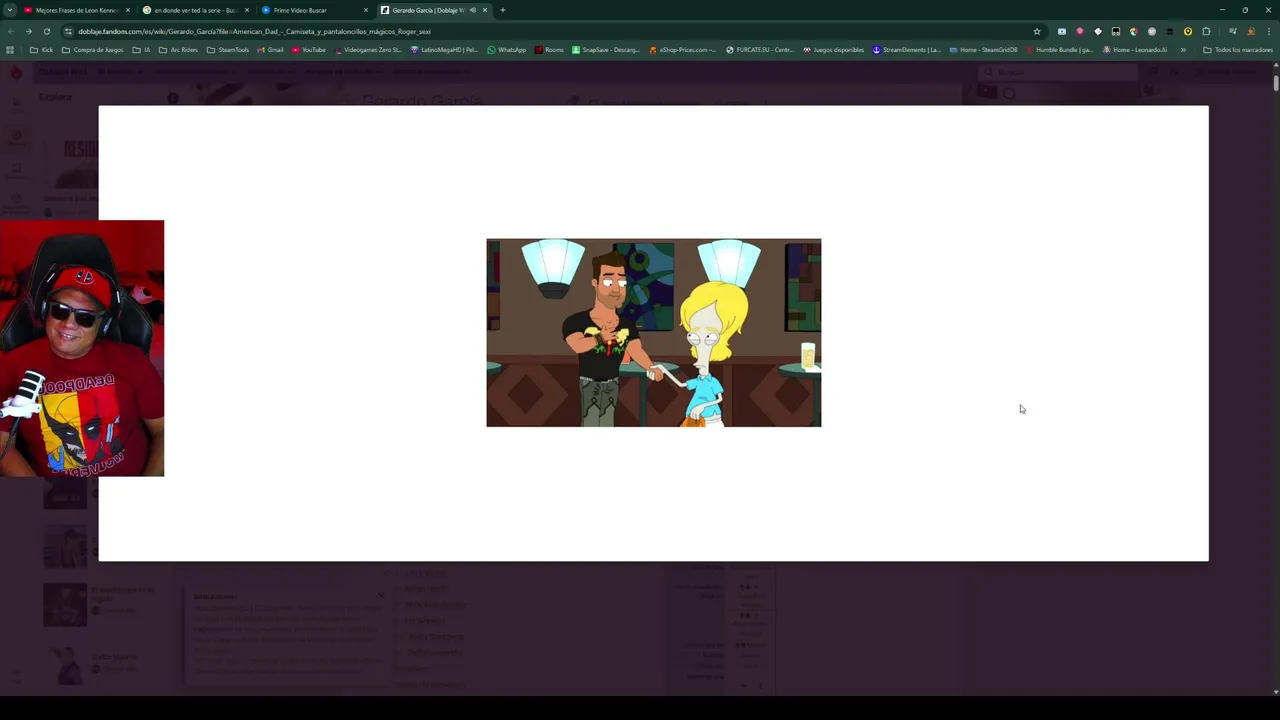The image size is (1280, 720).
Task: Open the Videogames Zero St... bookmark
Action: 368,50
